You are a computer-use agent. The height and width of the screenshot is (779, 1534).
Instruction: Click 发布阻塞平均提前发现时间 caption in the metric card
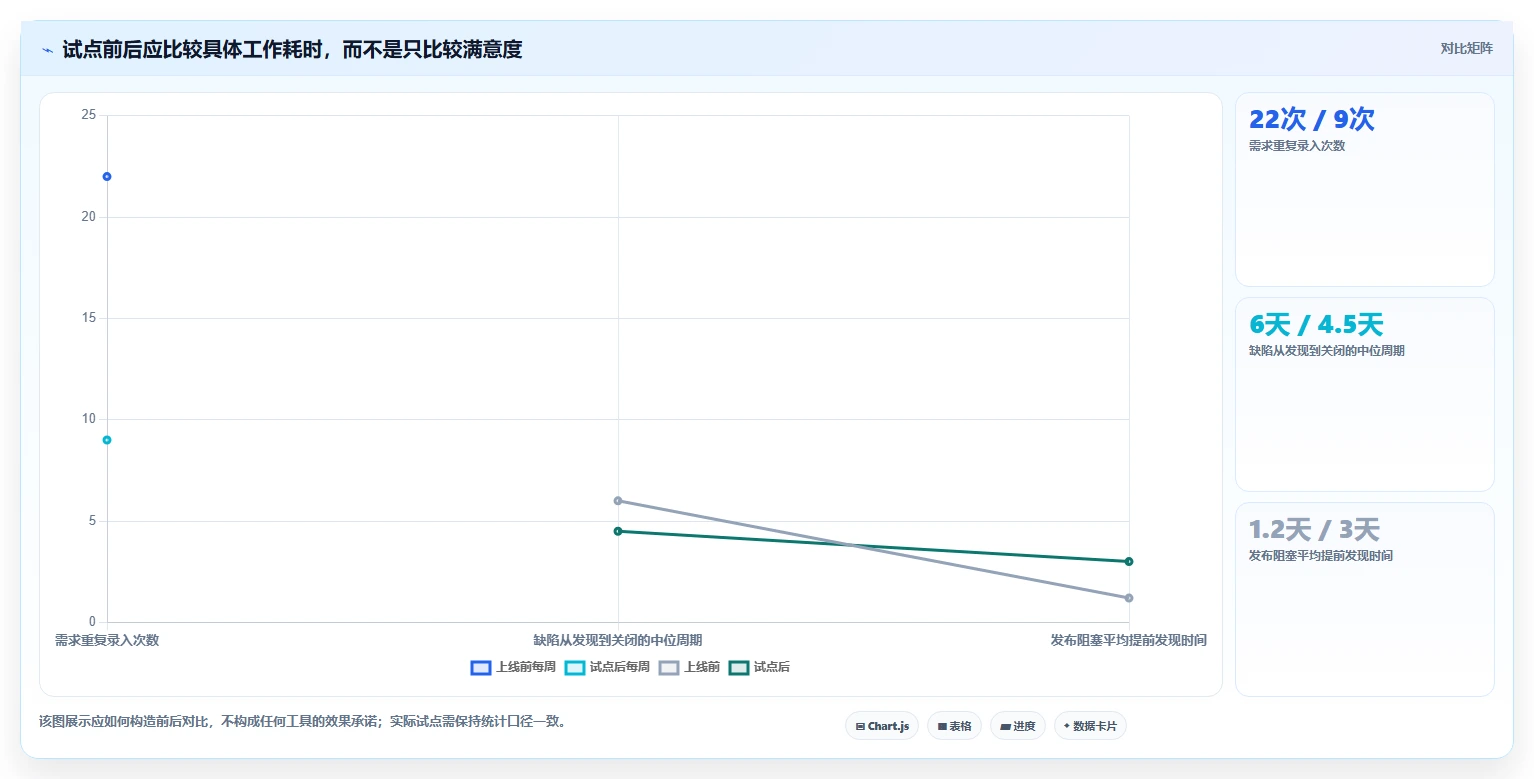[x=1321, y=556]
